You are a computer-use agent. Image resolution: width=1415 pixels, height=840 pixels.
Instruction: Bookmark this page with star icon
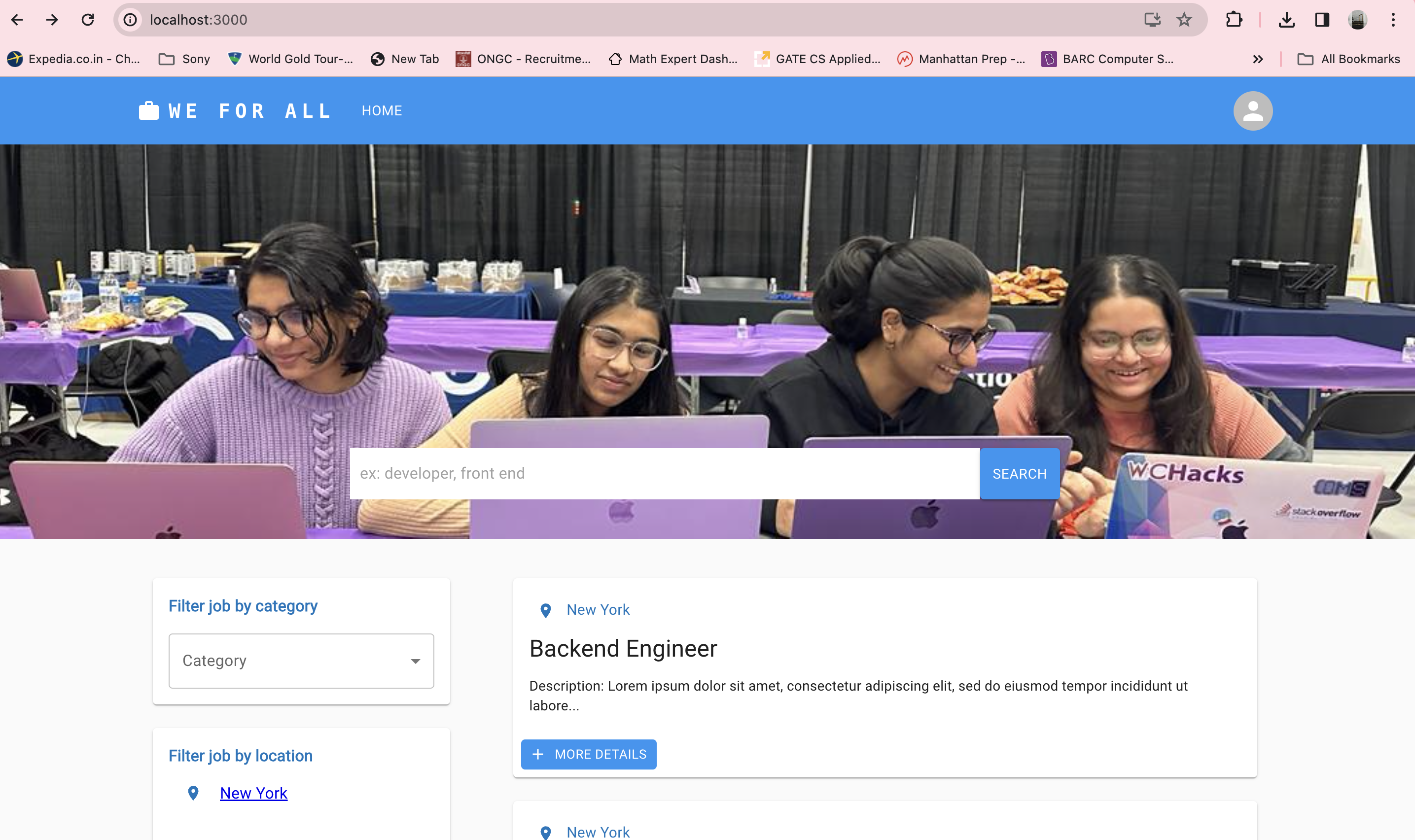(x=1183, y=20)
